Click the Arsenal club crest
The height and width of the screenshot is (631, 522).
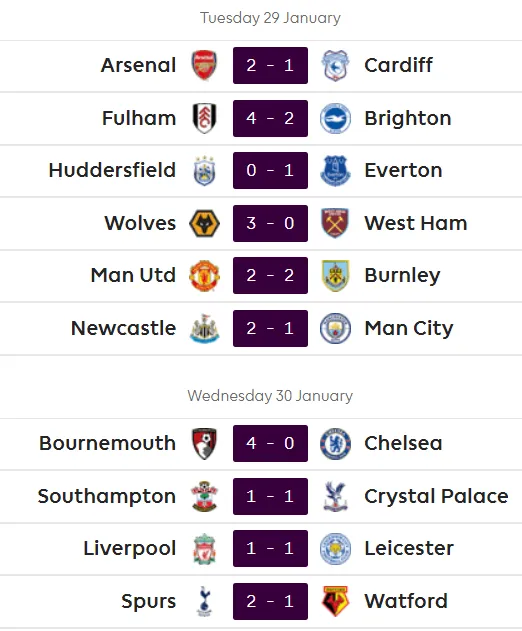click(204, 65)
